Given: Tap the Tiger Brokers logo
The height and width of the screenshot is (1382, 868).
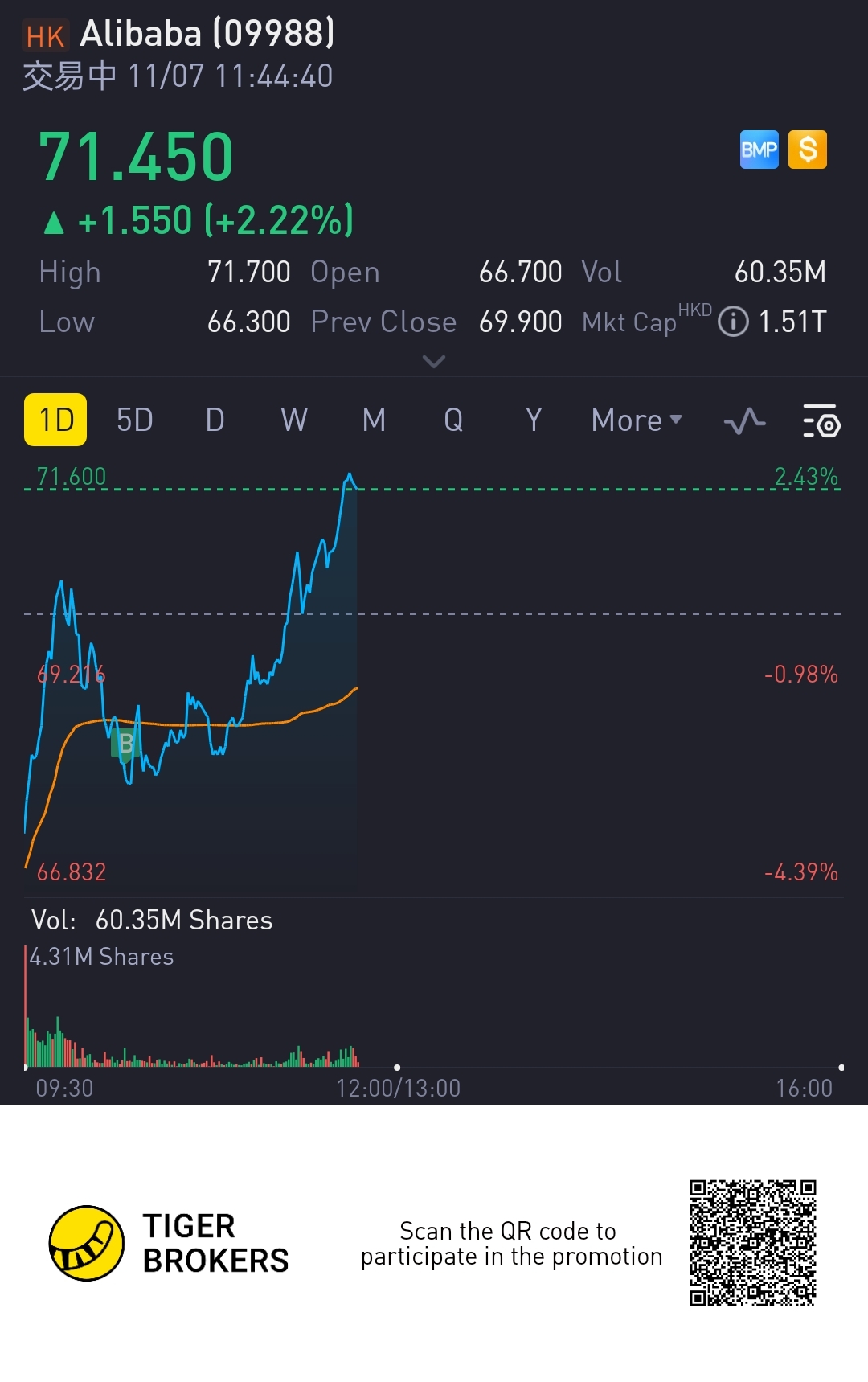Looking at the screenshot, I should point(87,1243).
